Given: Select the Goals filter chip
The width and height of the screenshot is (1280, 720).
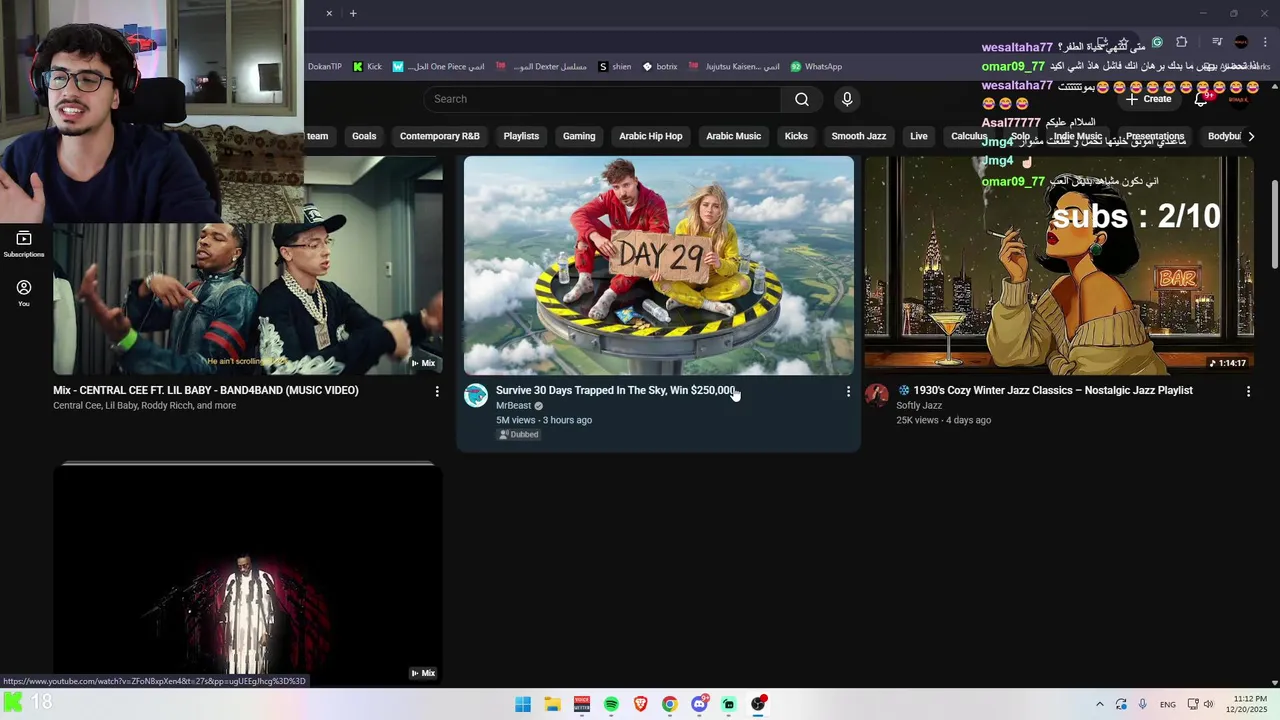Looking at the screenshot, I should 364,136.
